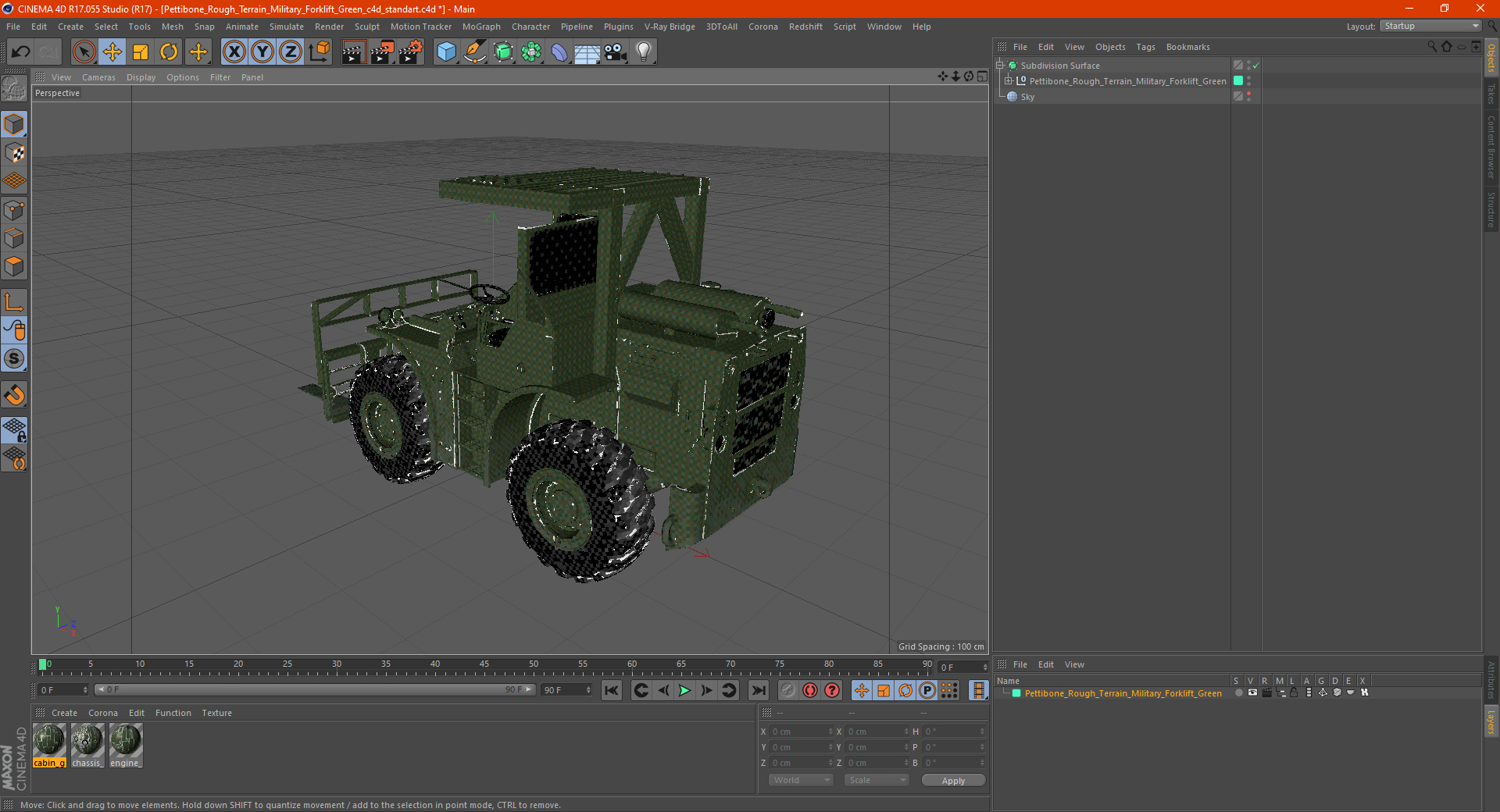Open viewport Cameras menu
Screen dimensions: 1500x812
pos(98,77)
